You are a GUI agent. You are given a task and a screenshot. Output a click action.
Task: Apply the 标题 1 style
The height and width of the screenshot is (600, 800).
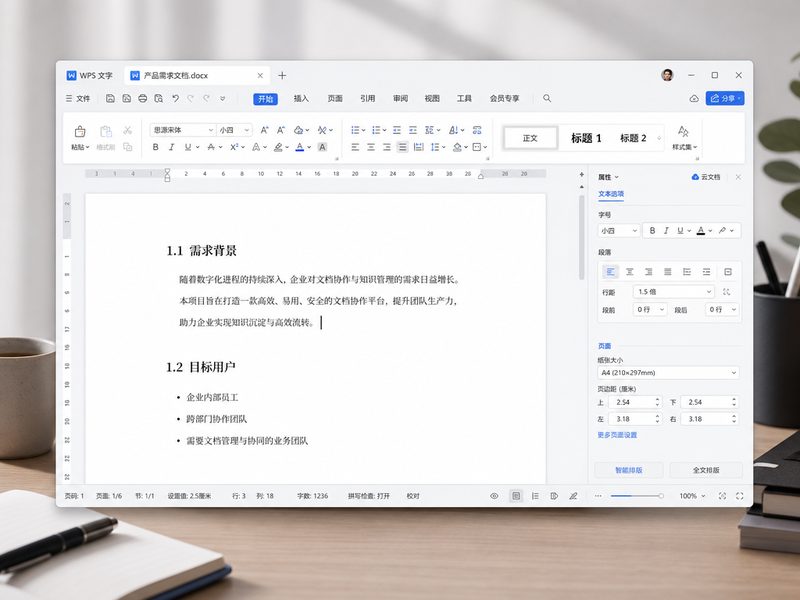pos(586,138)
